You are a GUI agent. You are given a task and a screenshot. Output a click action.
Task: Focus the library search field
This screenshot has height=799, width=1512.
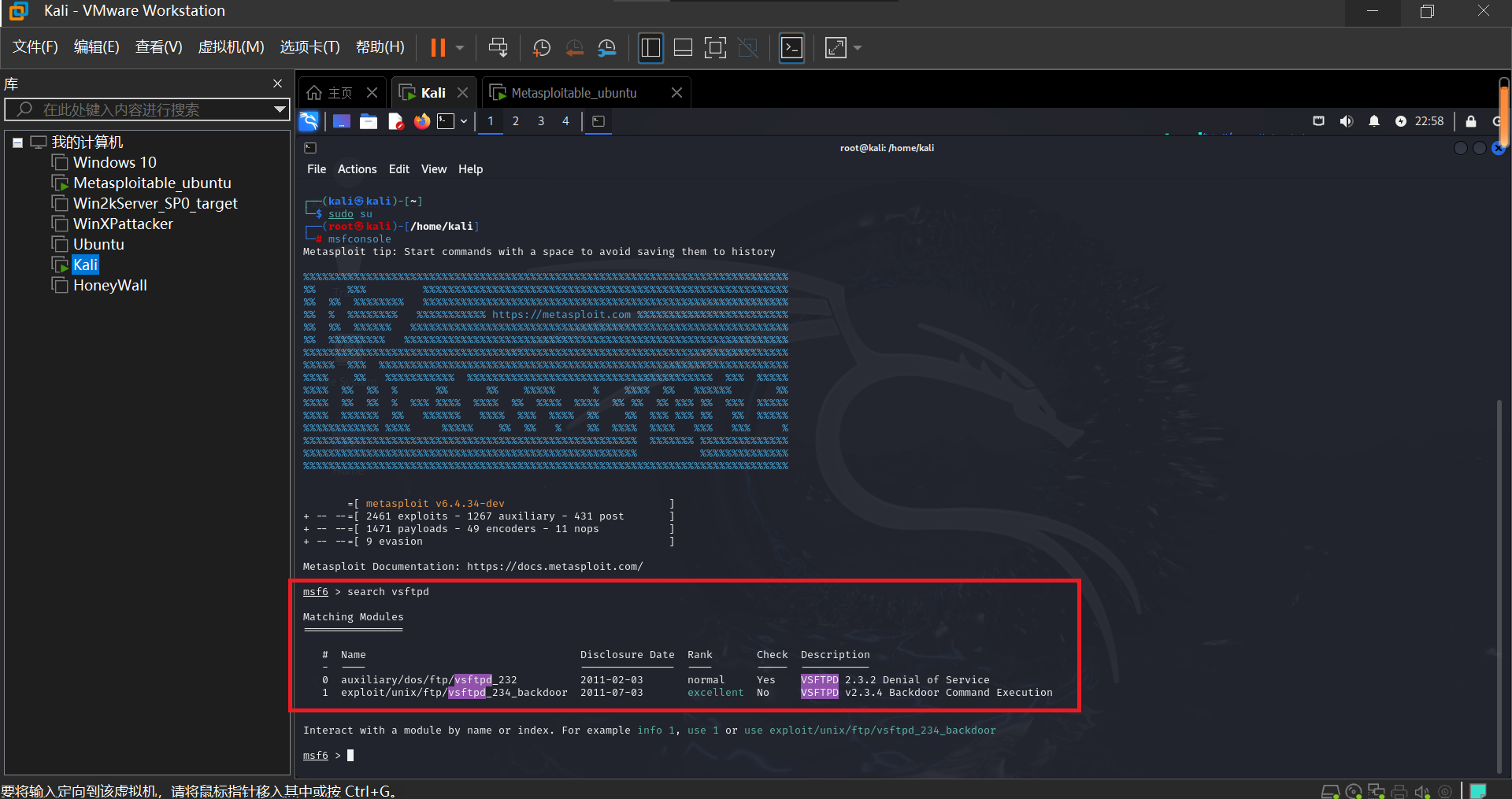pos(146,109)
